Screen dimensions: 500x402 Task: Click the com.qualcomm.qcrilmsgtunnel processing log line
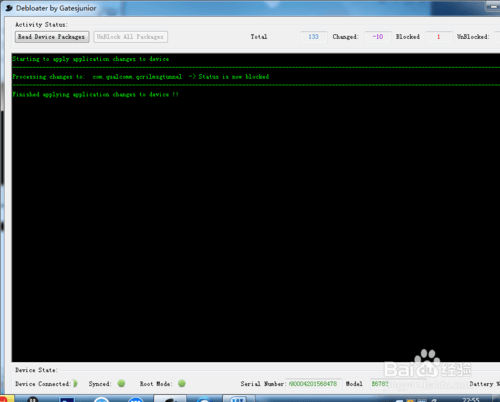click(141, 77)
